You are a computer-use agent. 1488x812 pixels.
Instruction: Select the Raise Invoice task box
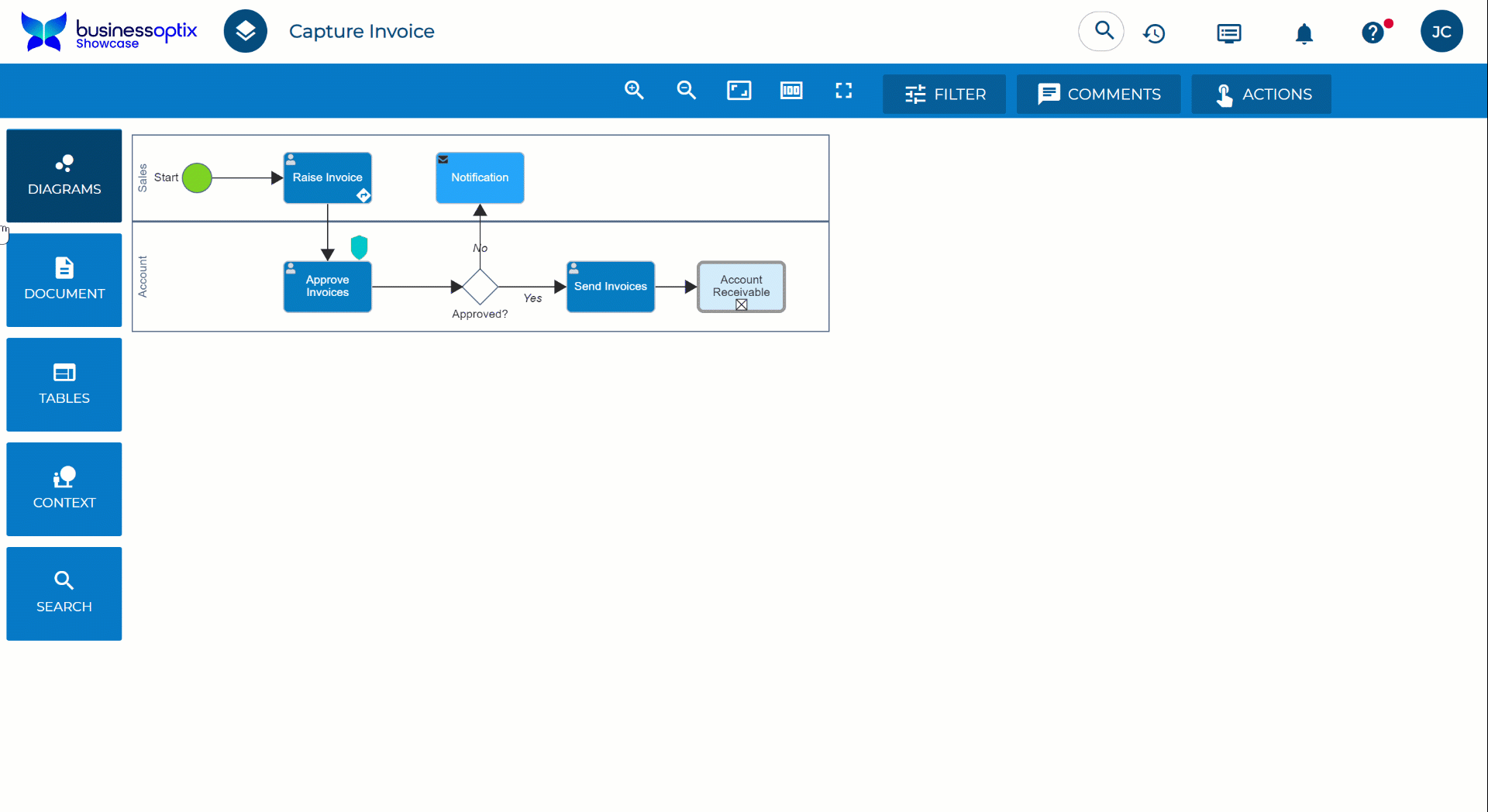(327, 177)
